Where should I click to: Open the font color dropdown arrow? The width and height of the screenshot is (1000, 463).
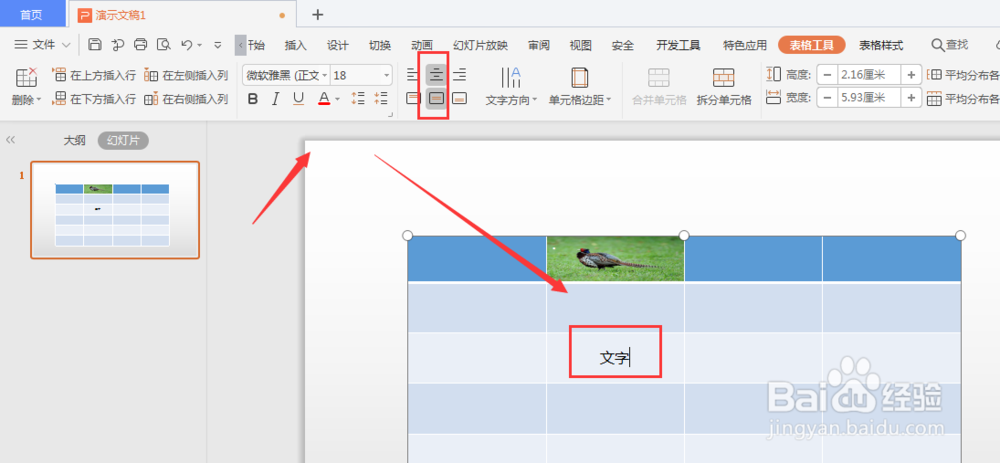coord(337,99)
